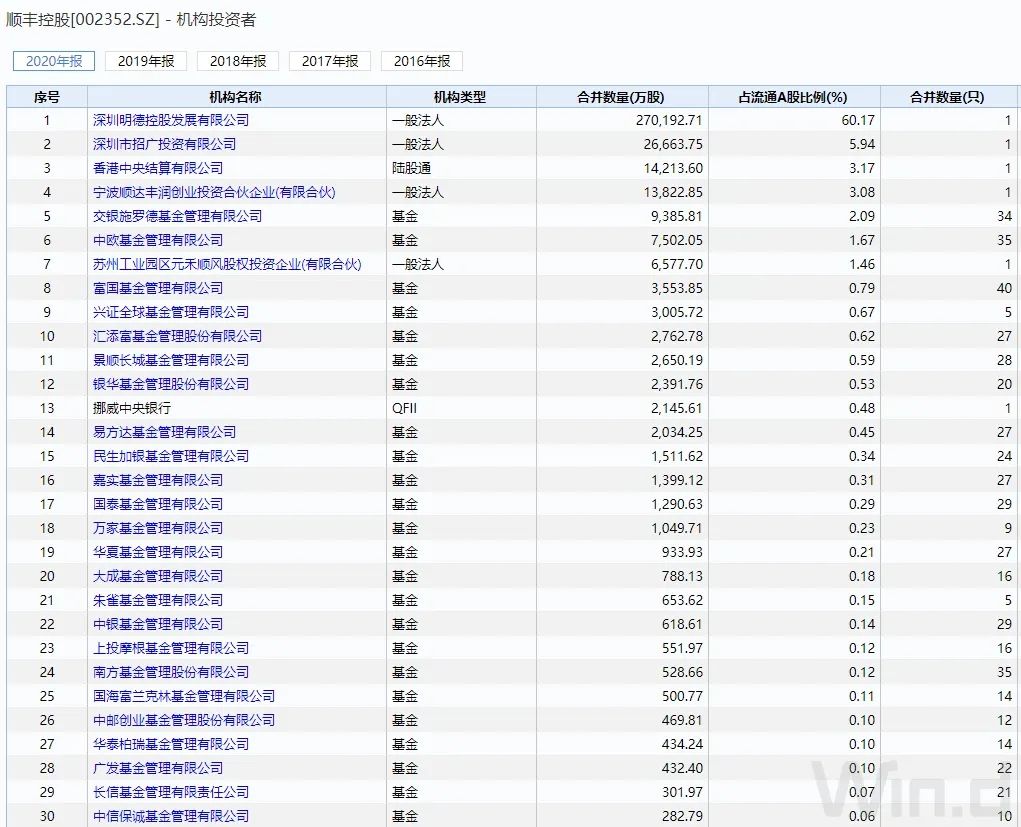Screen dimensions: 1021x827
Task: Open 华夏基金管理有限公司 link
Action: click(x=158, y=552)
